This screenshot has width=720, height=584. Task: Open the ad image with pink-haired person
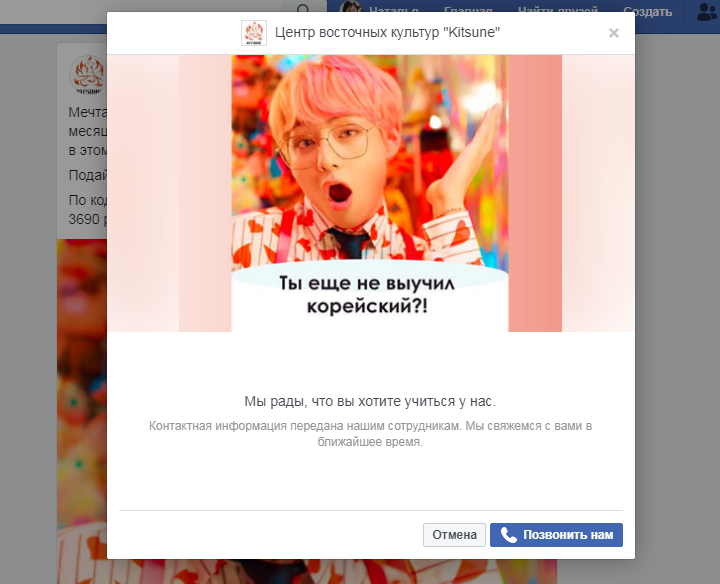370,193
